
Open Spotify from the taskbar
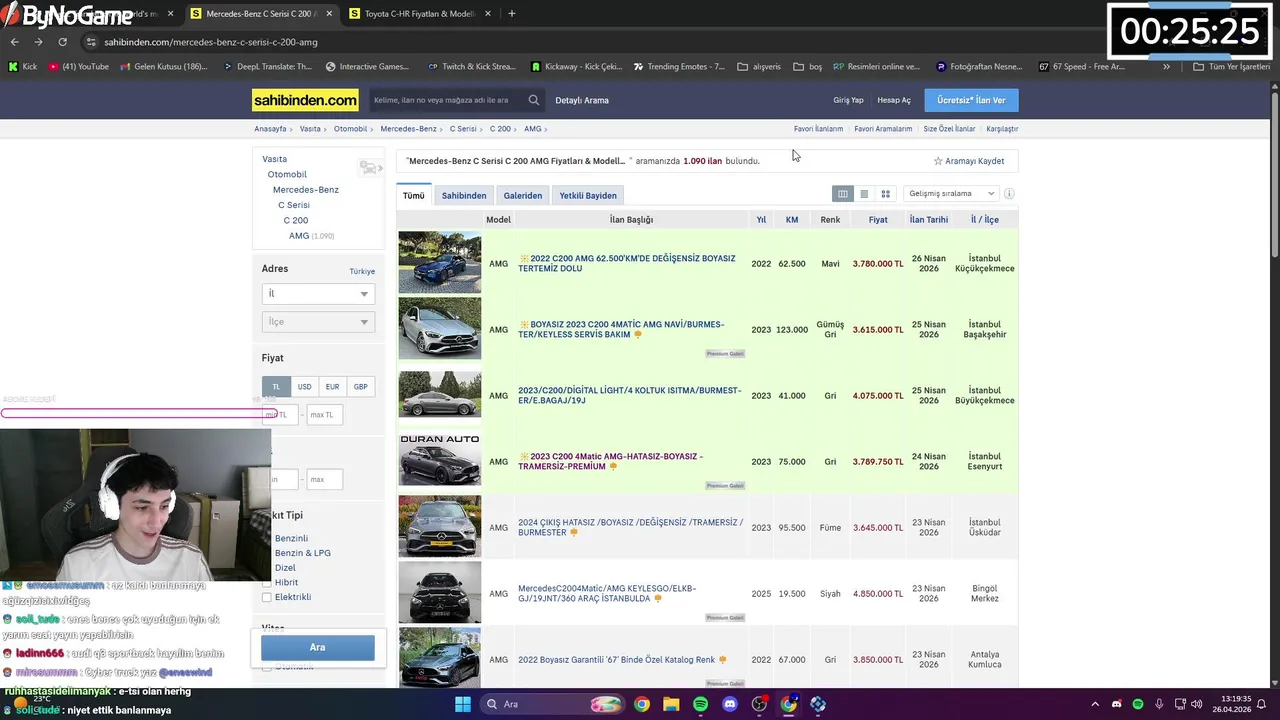point(700,704)
